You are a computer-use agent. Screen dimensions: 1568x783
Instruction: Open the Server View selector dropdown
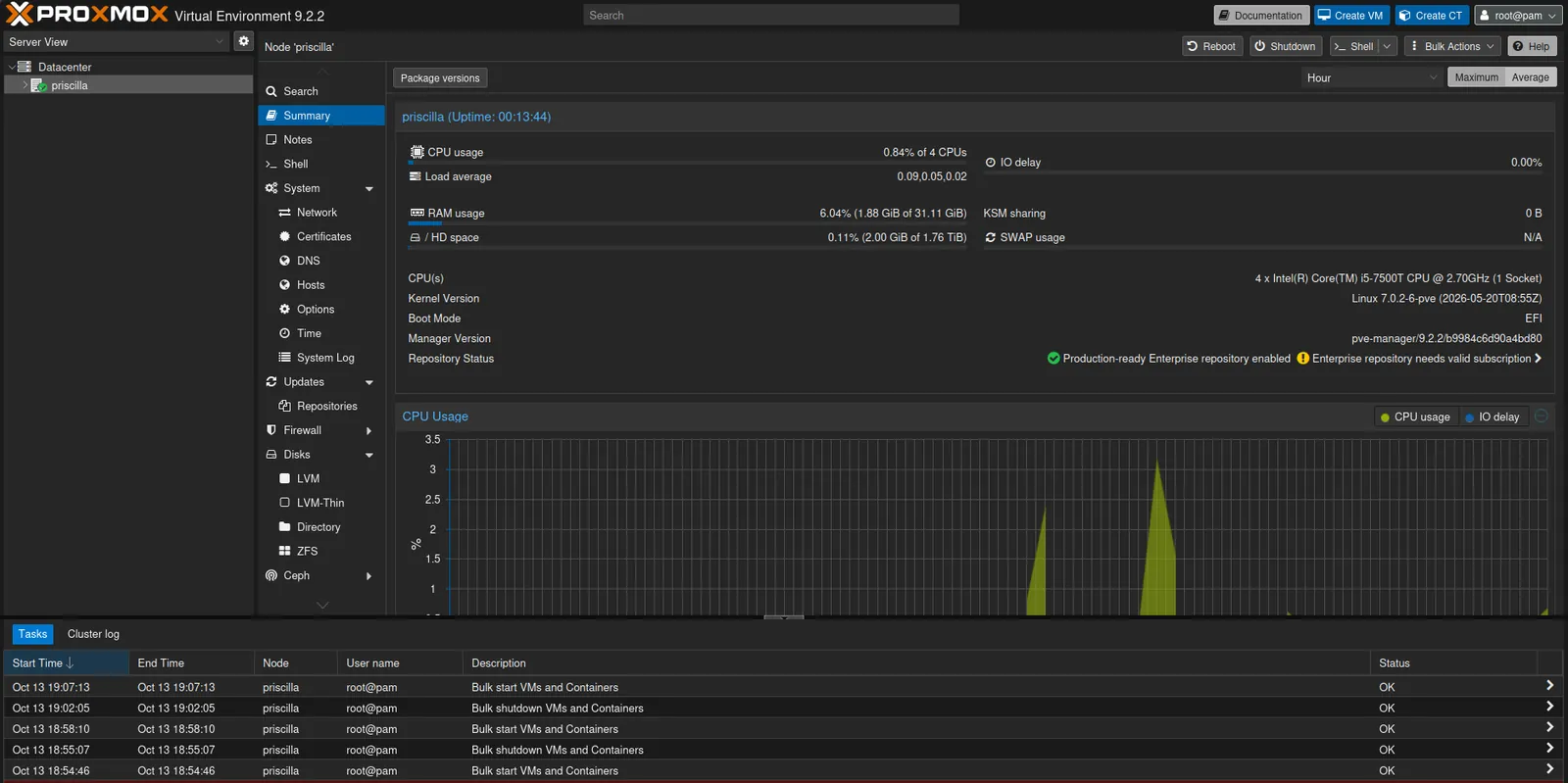117,42
